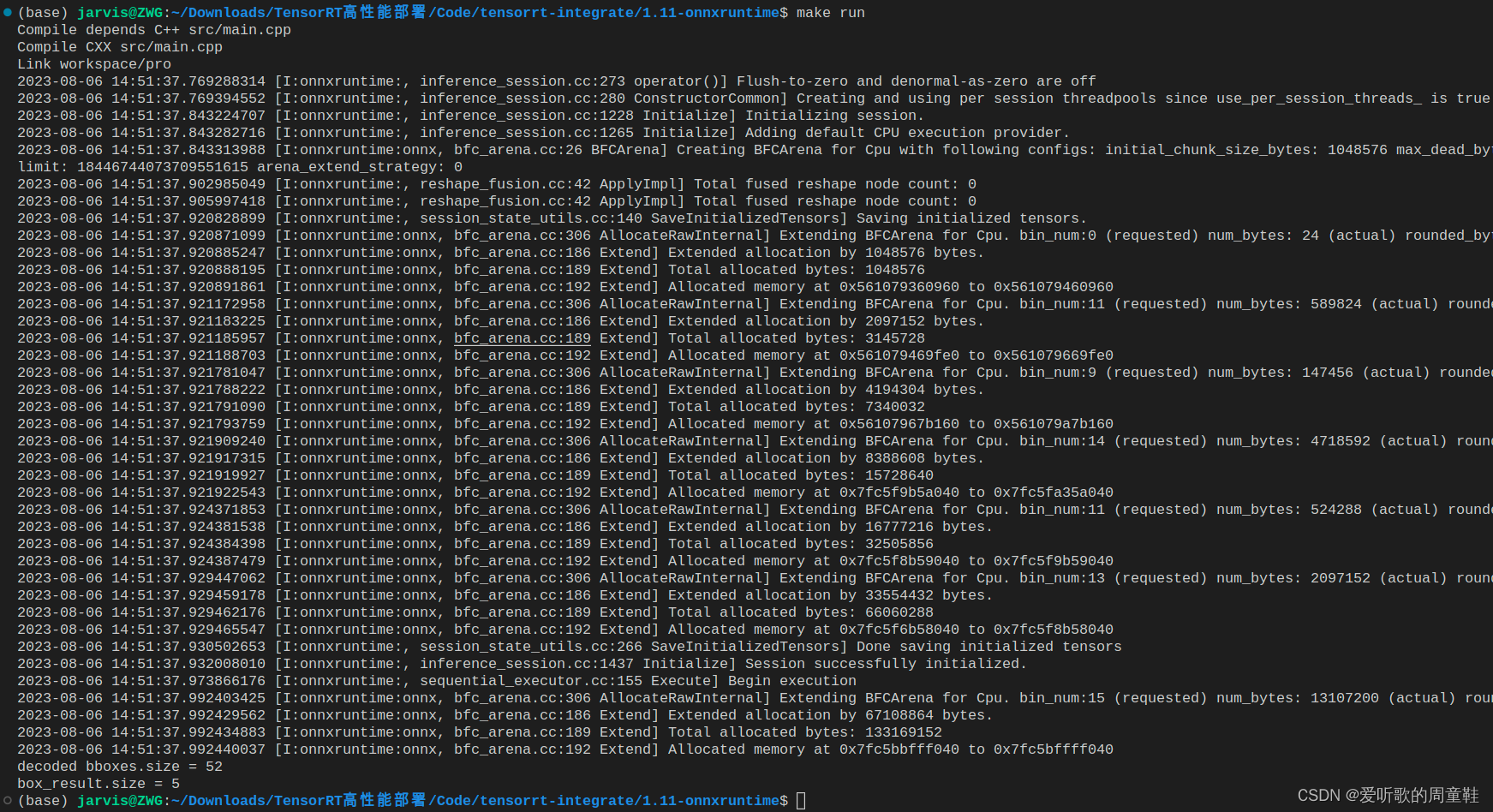1493x812 pixels.
Task: Click 'Compile CXX src/main.cpp' line
Action: coord(120,47)
